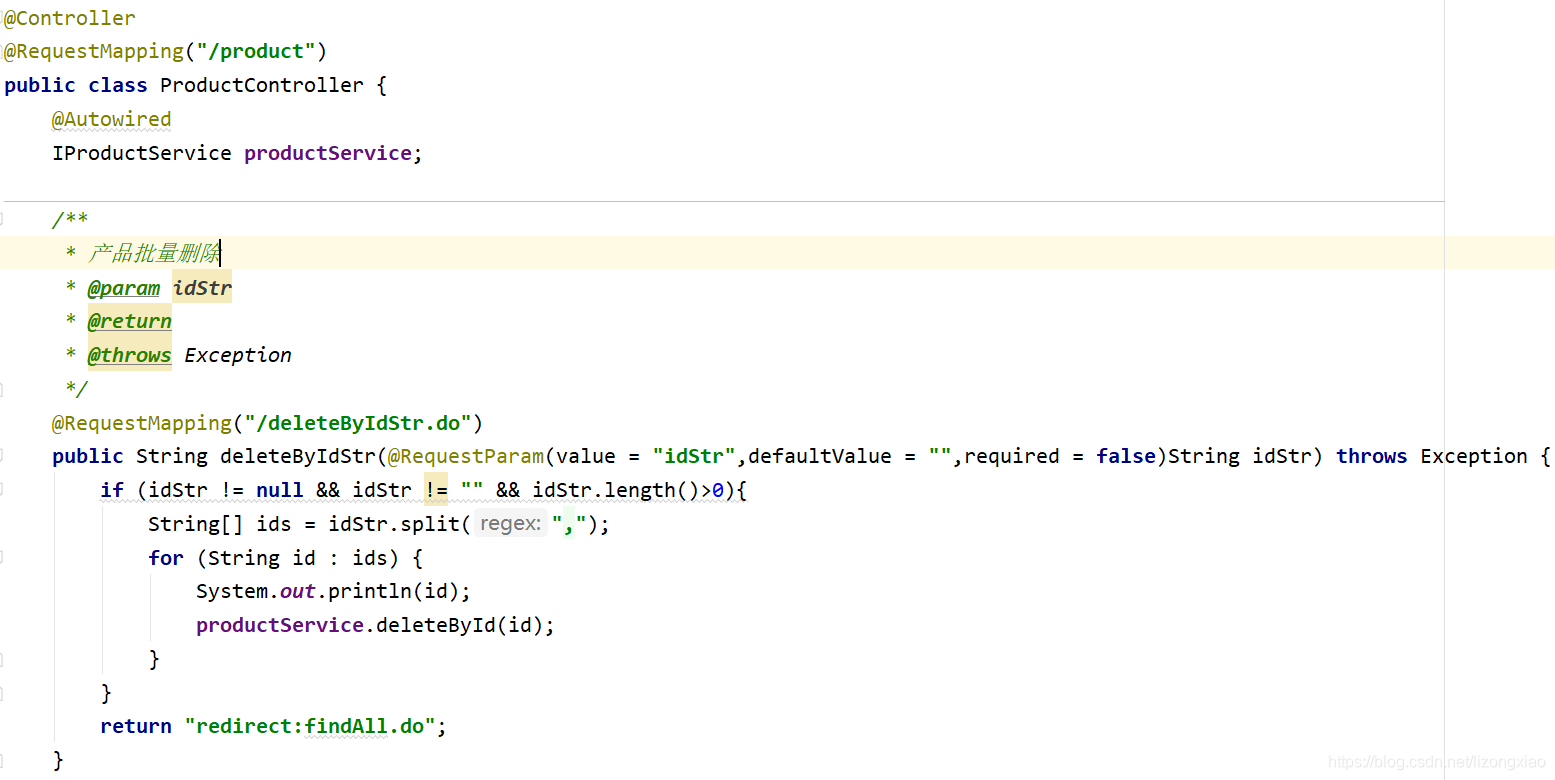Click the throws keyword in the method signature

tap(1372, 456)
